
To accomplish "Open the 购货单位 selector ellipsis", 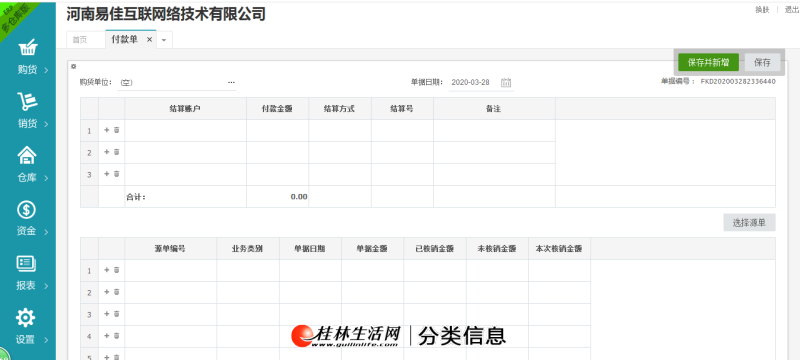I will (231, 82).
